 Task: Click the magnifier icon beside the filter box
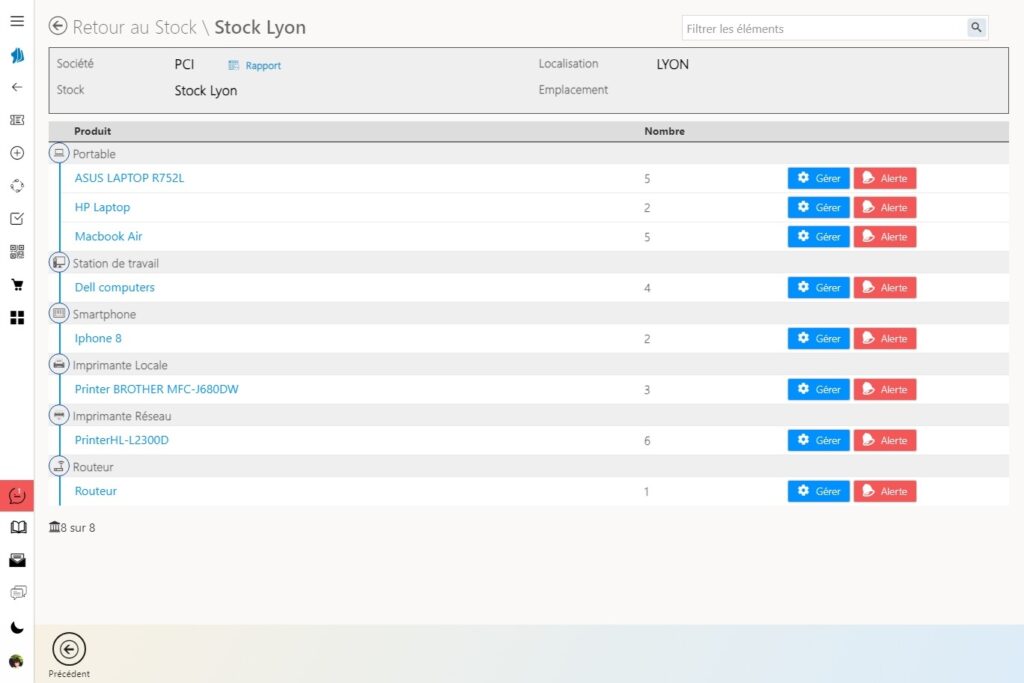[976, 28]
